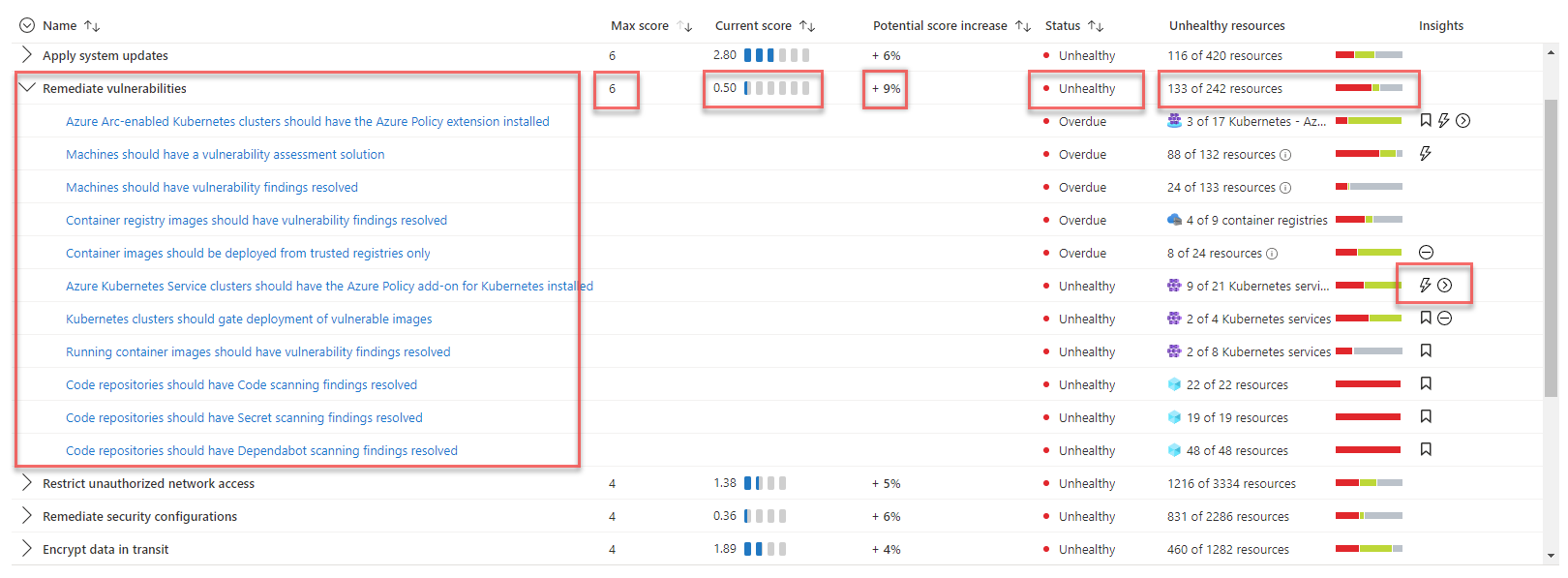Screen dimensions: 1568x578
Task: Open Azure Kubernetes Service clusters Policy add-on recommendation
Action: (329, 286)
